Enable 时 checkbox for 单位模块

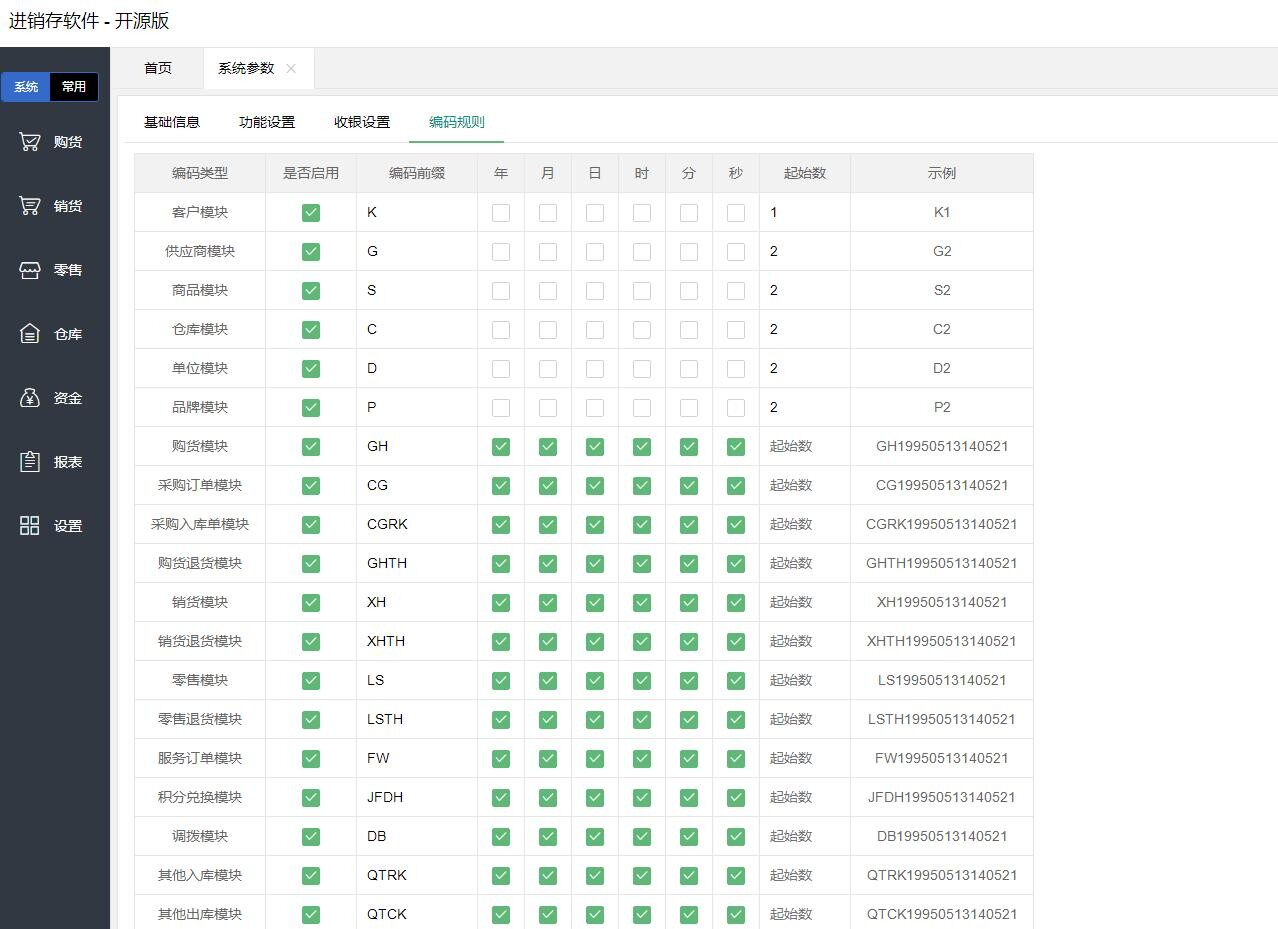coord(642,368)
